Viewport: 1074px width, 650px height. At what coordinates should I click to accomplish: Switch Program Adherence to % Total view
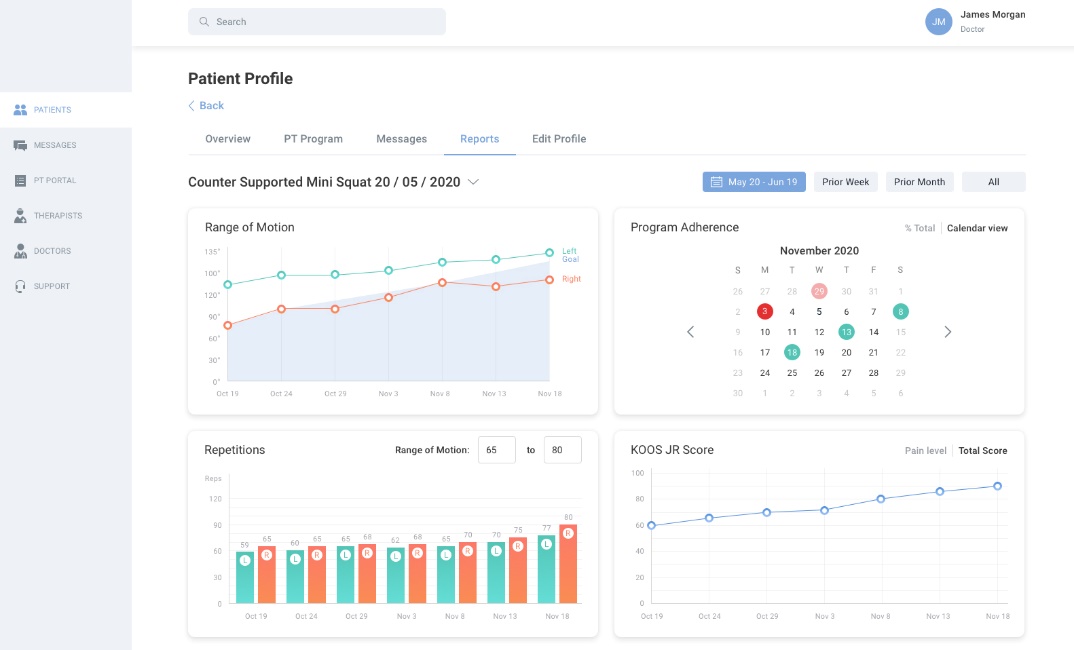919,228
